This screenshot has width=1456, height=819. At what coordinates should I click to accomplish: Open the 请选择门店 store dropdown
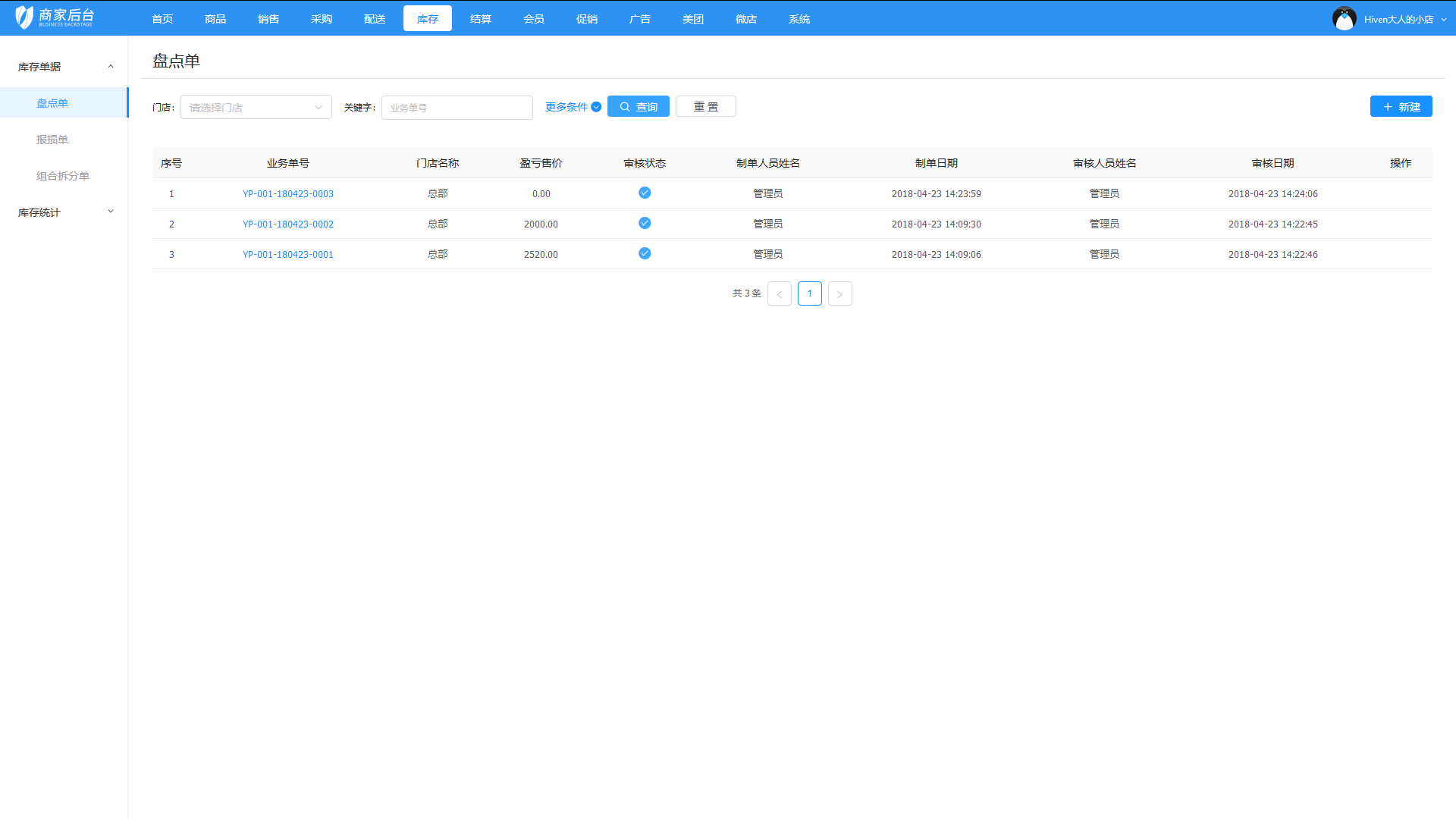click(x=256, y=107)
